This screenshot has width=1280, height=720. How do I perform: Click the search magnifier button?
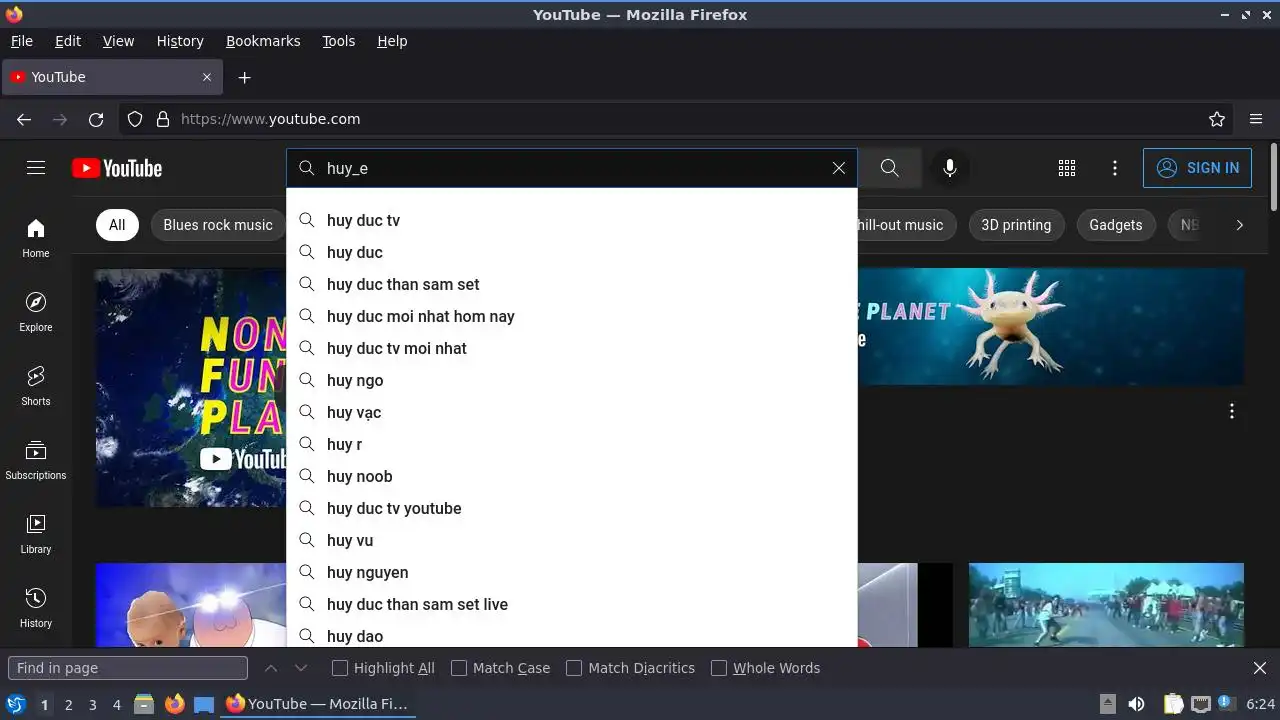click(x=889, y=168)
